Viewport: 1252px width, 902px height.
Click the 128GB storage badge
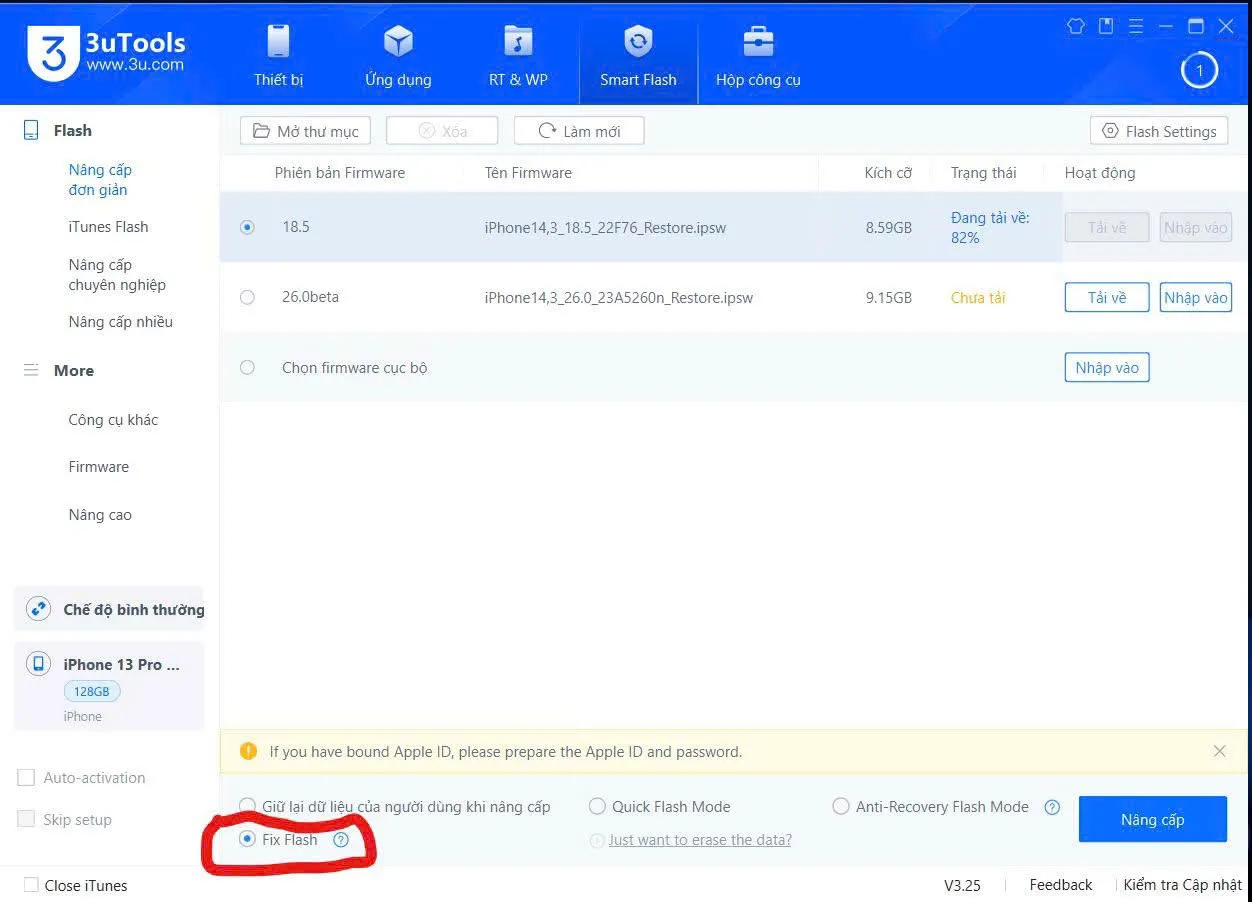[x=92, y=691]
